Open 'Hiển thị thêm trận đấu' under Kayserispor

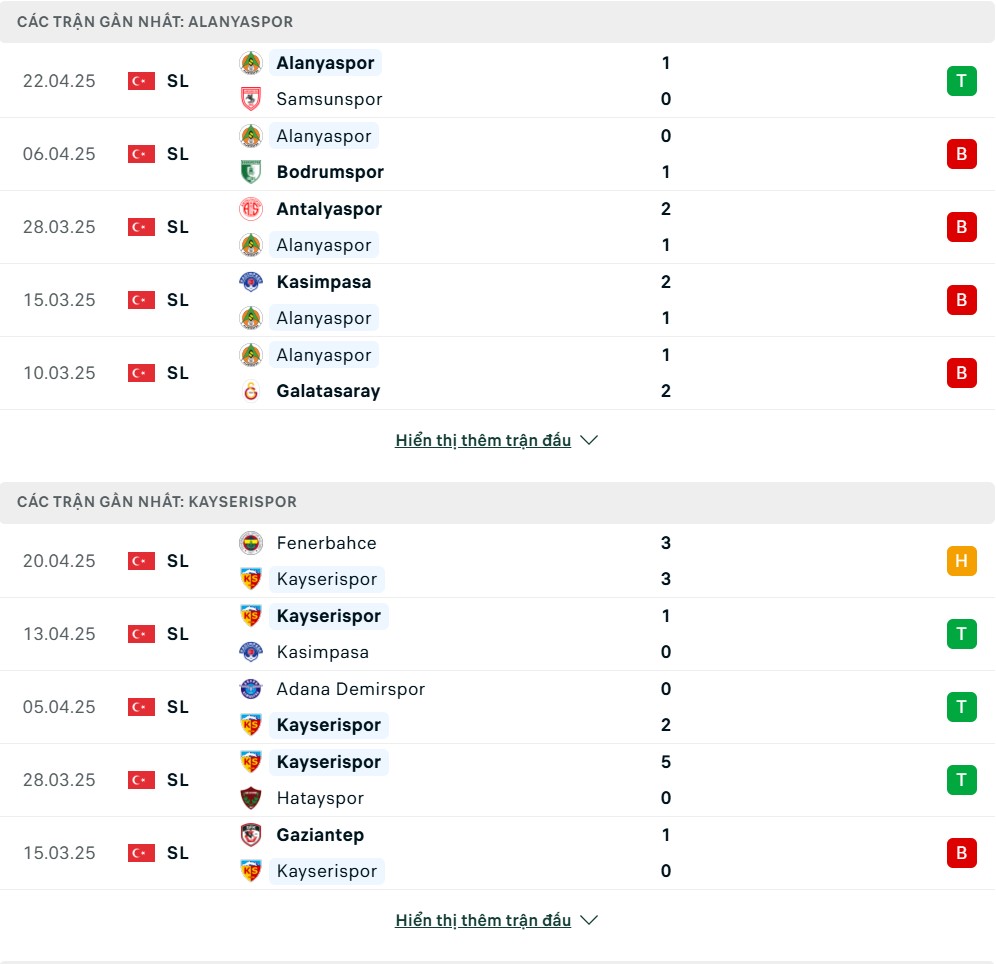(x=483, y=920)
